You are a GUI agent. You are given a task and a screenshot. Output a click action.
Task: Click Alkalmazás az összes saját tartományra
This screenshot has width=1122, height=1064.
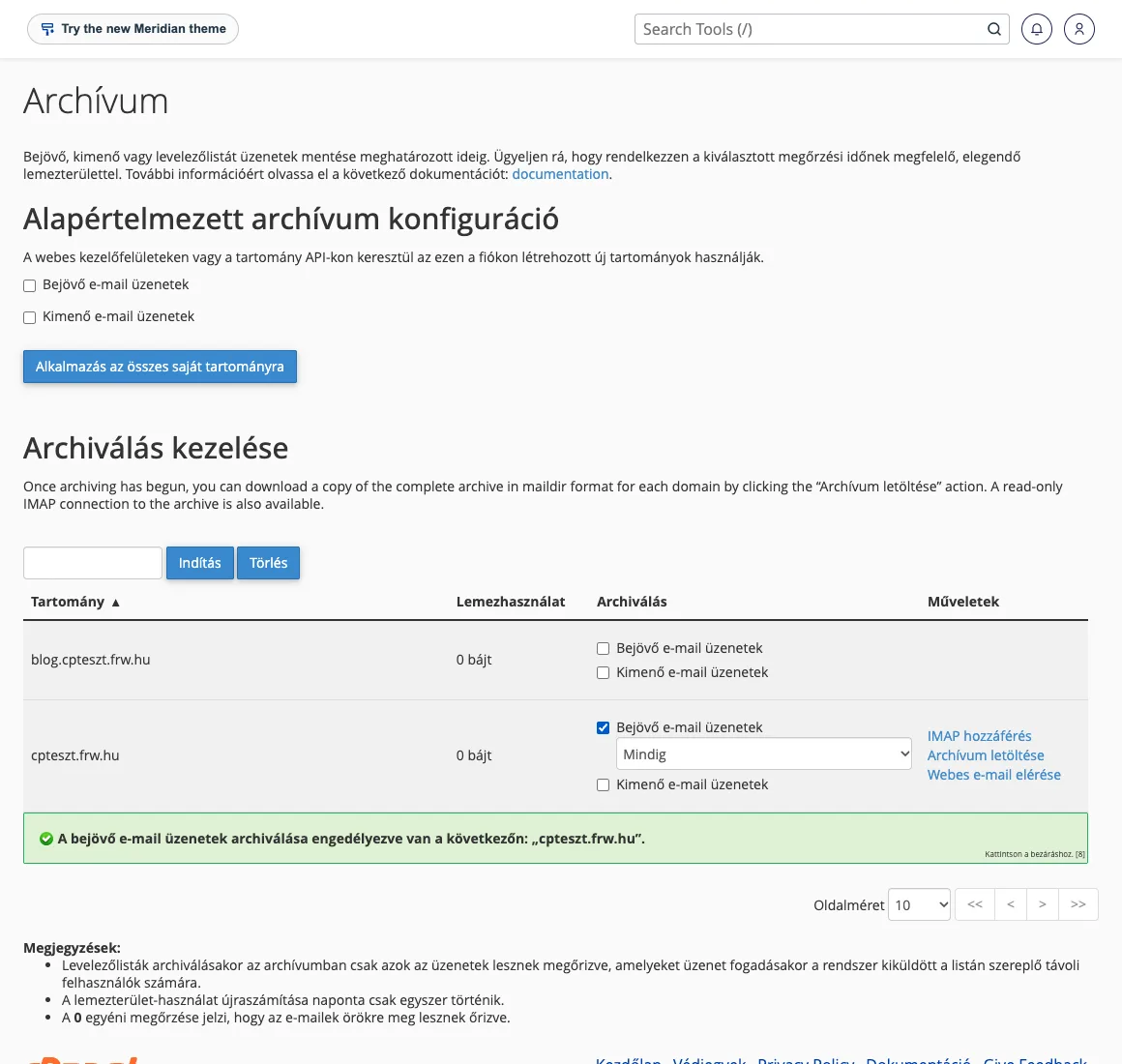160,367
